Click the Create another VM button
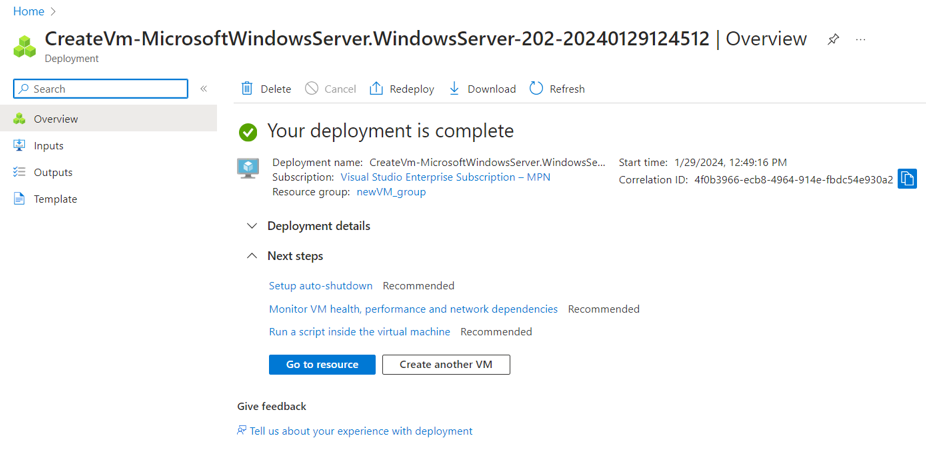 point(446,365)
